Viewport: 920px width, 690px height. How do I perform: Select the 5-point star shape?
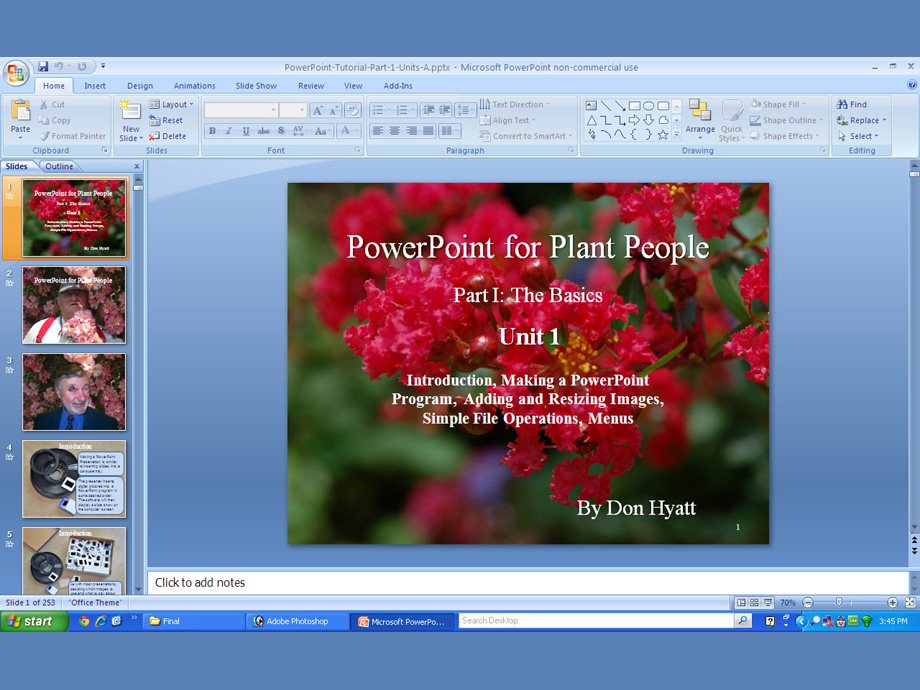click(x=663, y=135)
